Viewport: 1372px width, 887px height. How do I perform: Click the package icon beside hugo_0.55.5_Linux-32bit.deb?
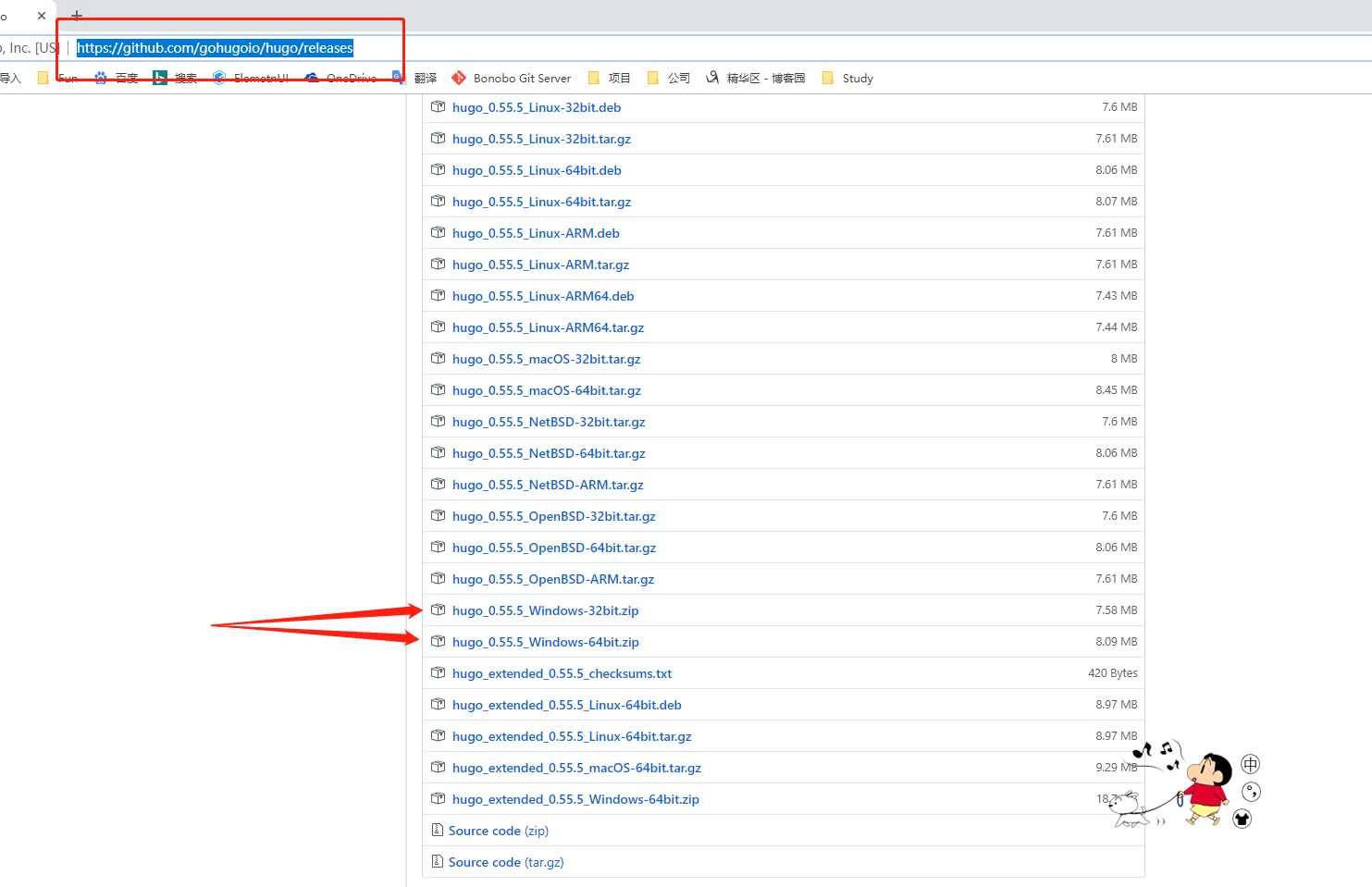[x=438, y=106]
